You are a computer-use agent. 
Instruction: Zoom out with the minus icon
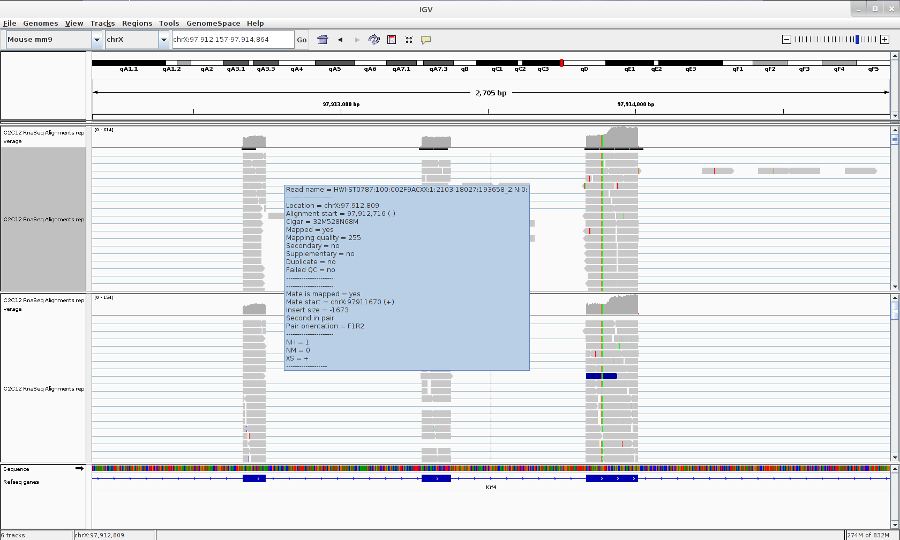786,40
